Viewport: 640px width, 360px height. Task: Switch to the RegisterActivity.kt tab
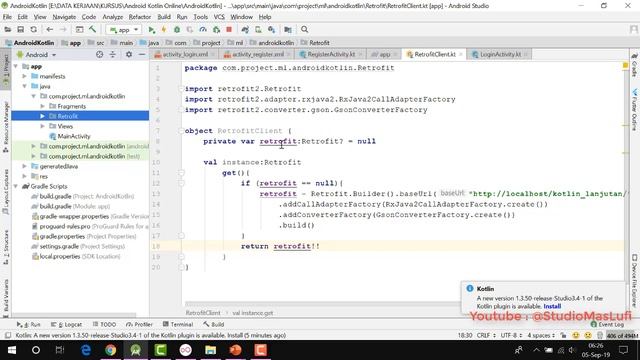pyautogui.click(x=331, y=54)
